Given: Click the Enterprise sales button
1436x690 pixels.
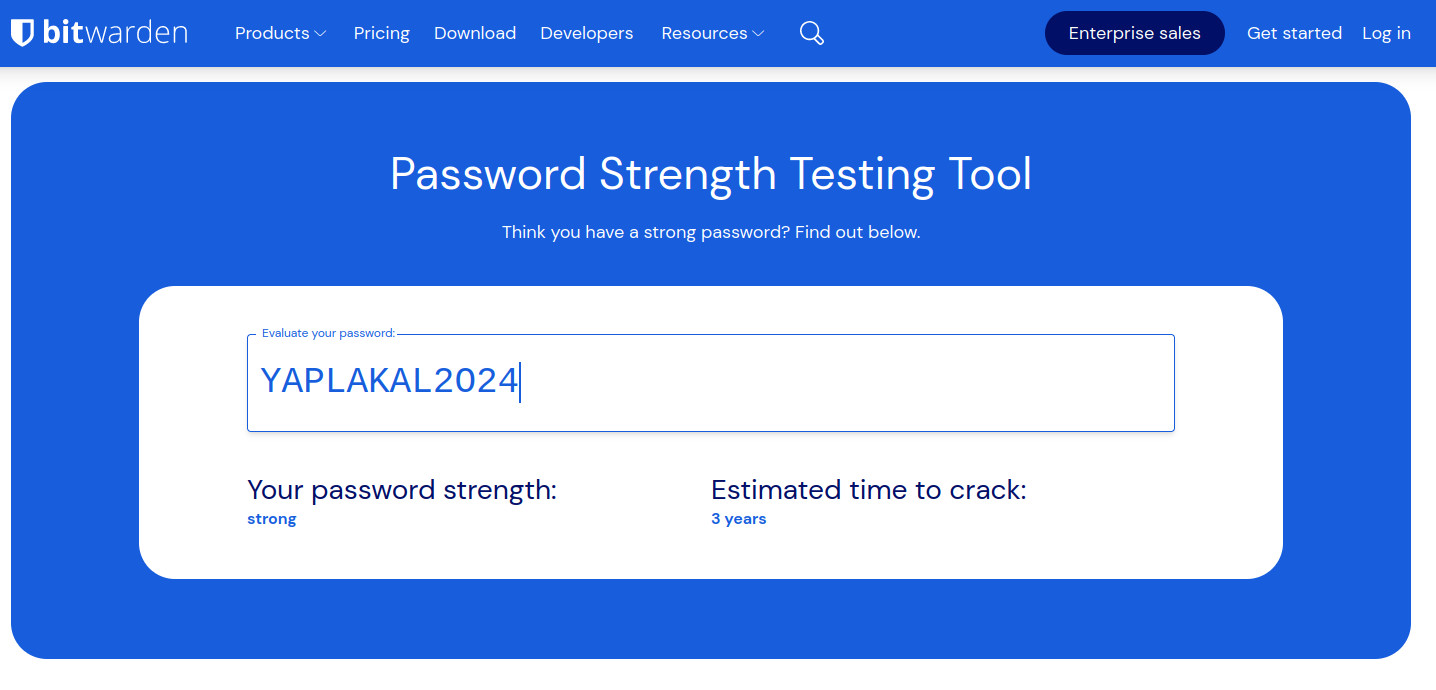Looking at the screenshot, I should 1135,33.
